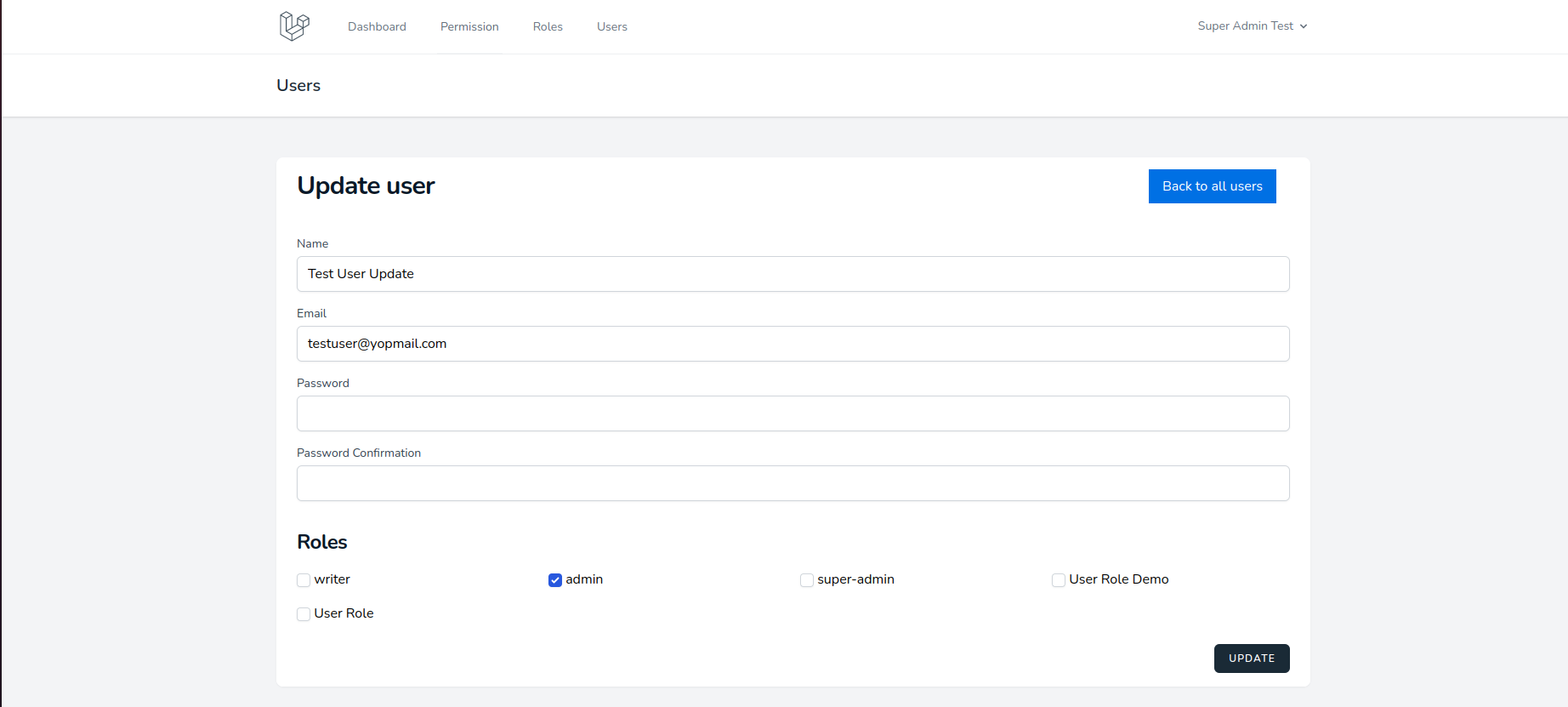This screenshot has width=1568, height=707.
Task: Click into the Email text field
Action: (x=793, y=344)
